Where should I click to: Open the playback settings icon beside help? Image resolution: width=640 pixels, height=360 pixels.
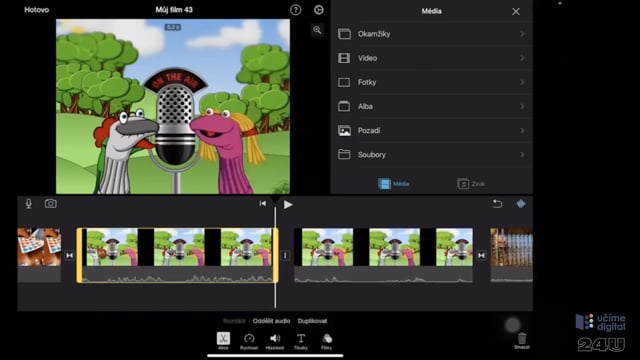click(x=319, y=10)
